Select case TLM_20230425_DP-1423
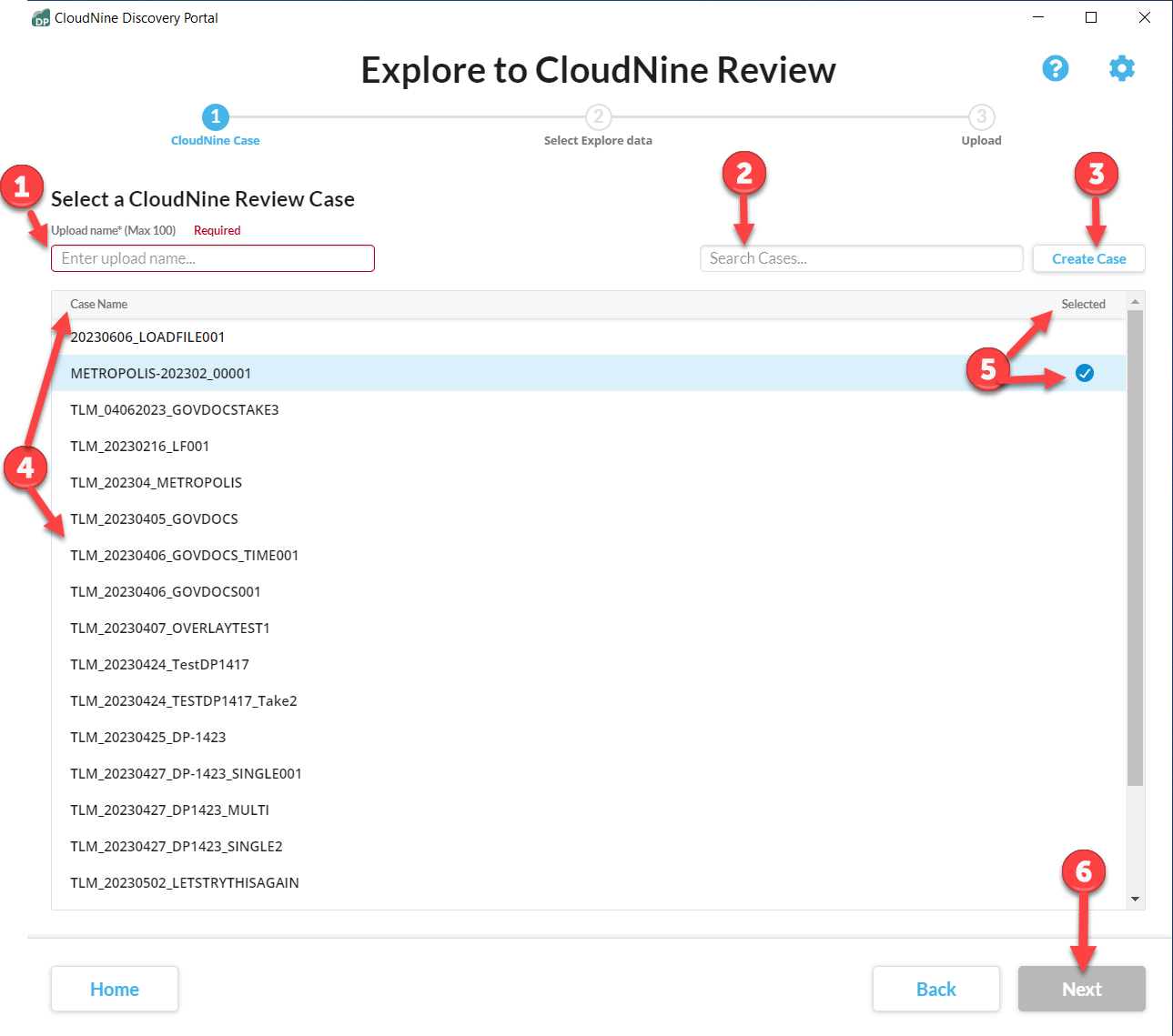This screenshot has width=1173, height=1036. [x=589, y=737]
